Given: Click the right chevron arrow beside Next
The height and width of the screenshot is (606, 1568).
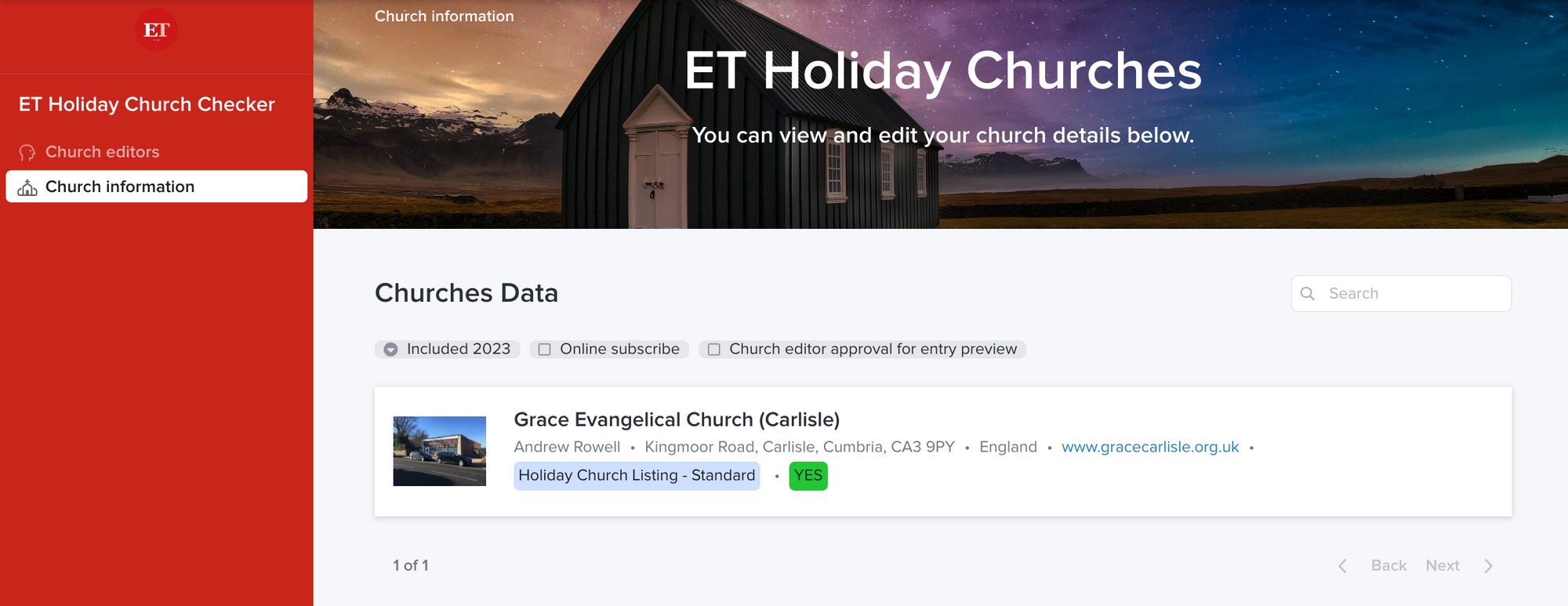Looking at the screenshot, I should tap(1488, 566).
